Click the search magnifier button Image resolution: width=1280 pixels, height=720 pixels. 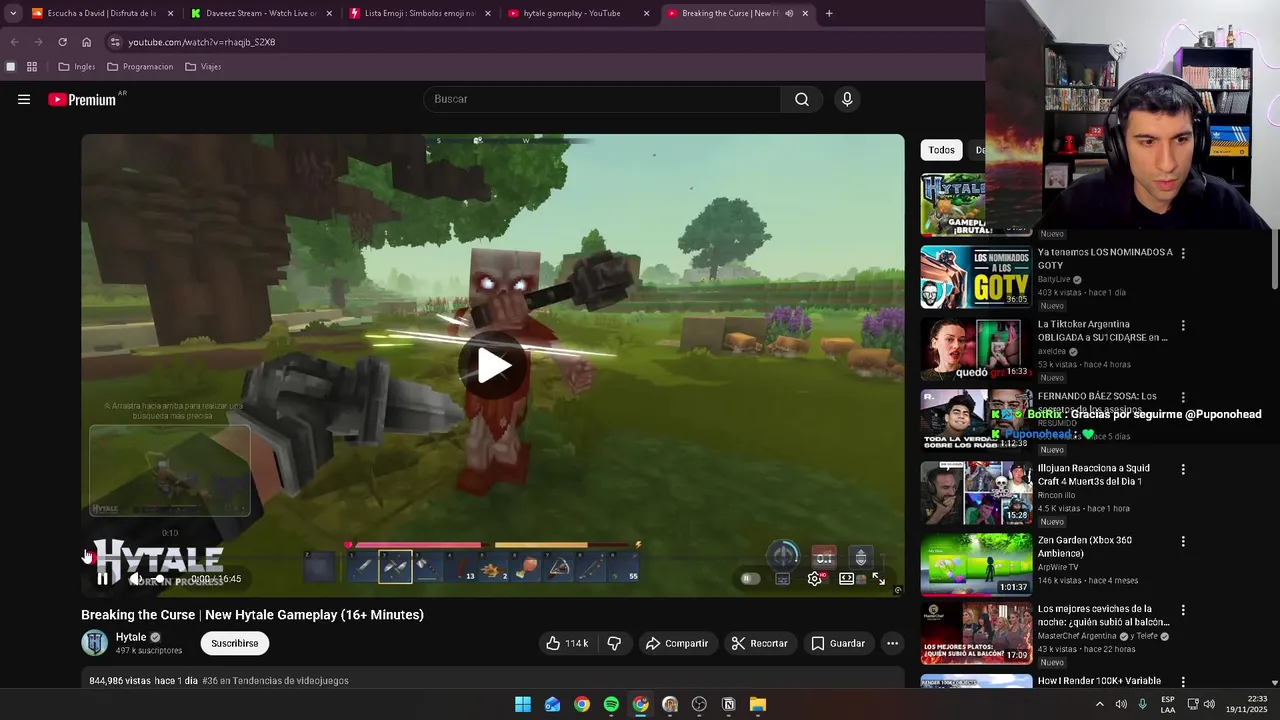point(802,99)
